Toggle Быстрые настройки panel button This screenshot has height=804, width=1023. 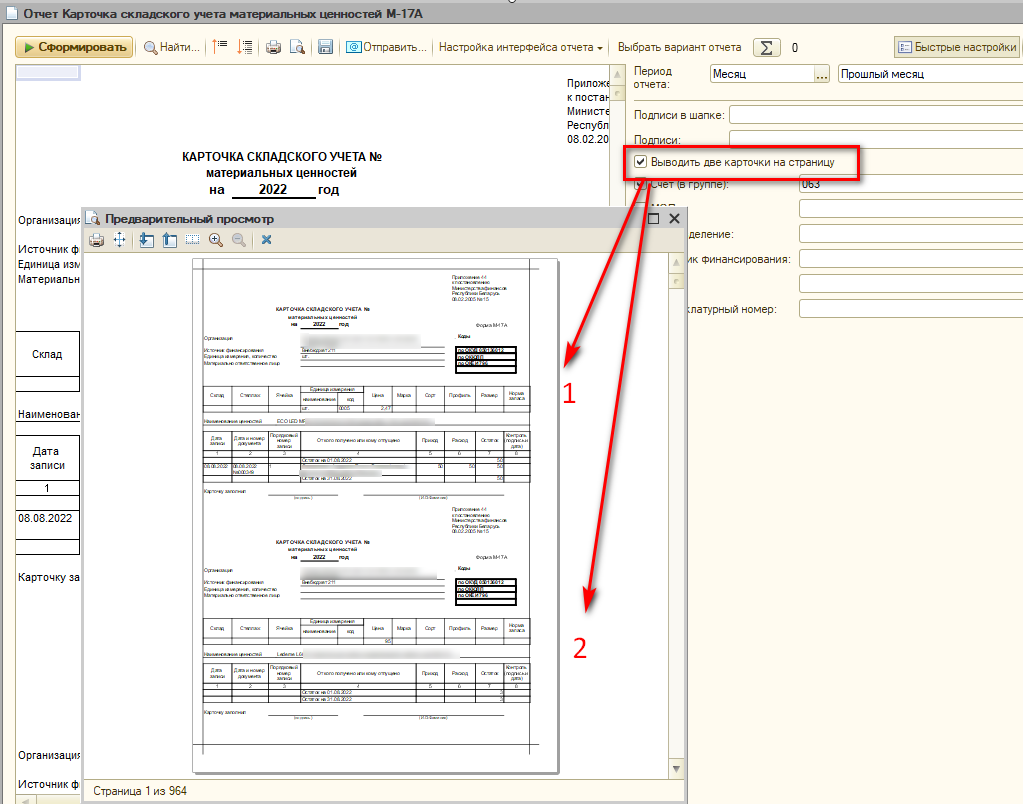pyautogui.click(x=956, y=47)
